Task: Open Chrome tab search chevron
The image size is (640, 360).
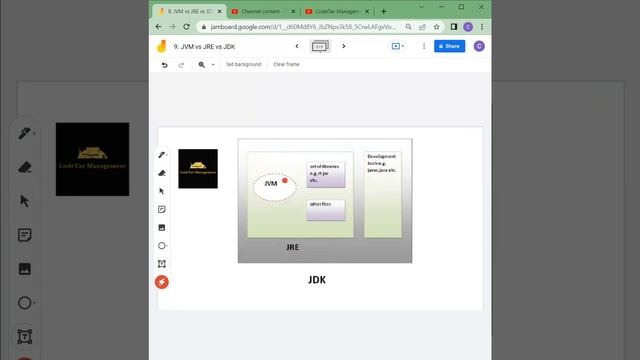Action: [421, 7]
